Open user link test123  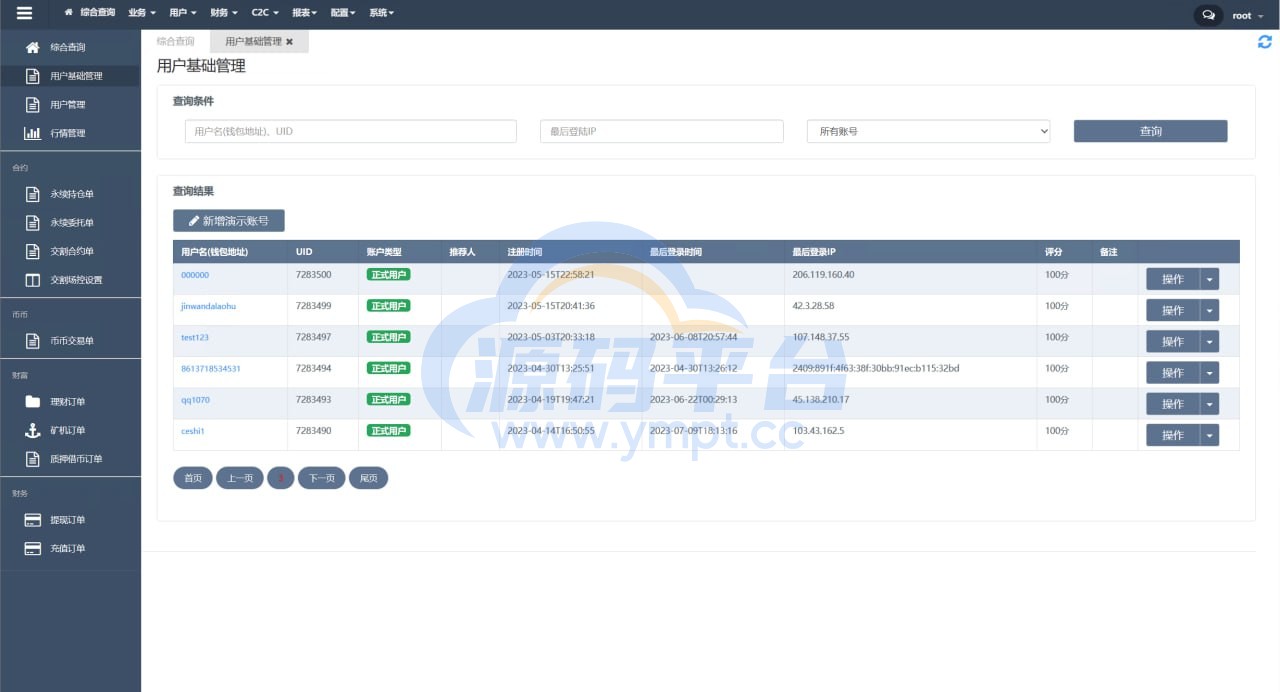(x=195, y=337)
